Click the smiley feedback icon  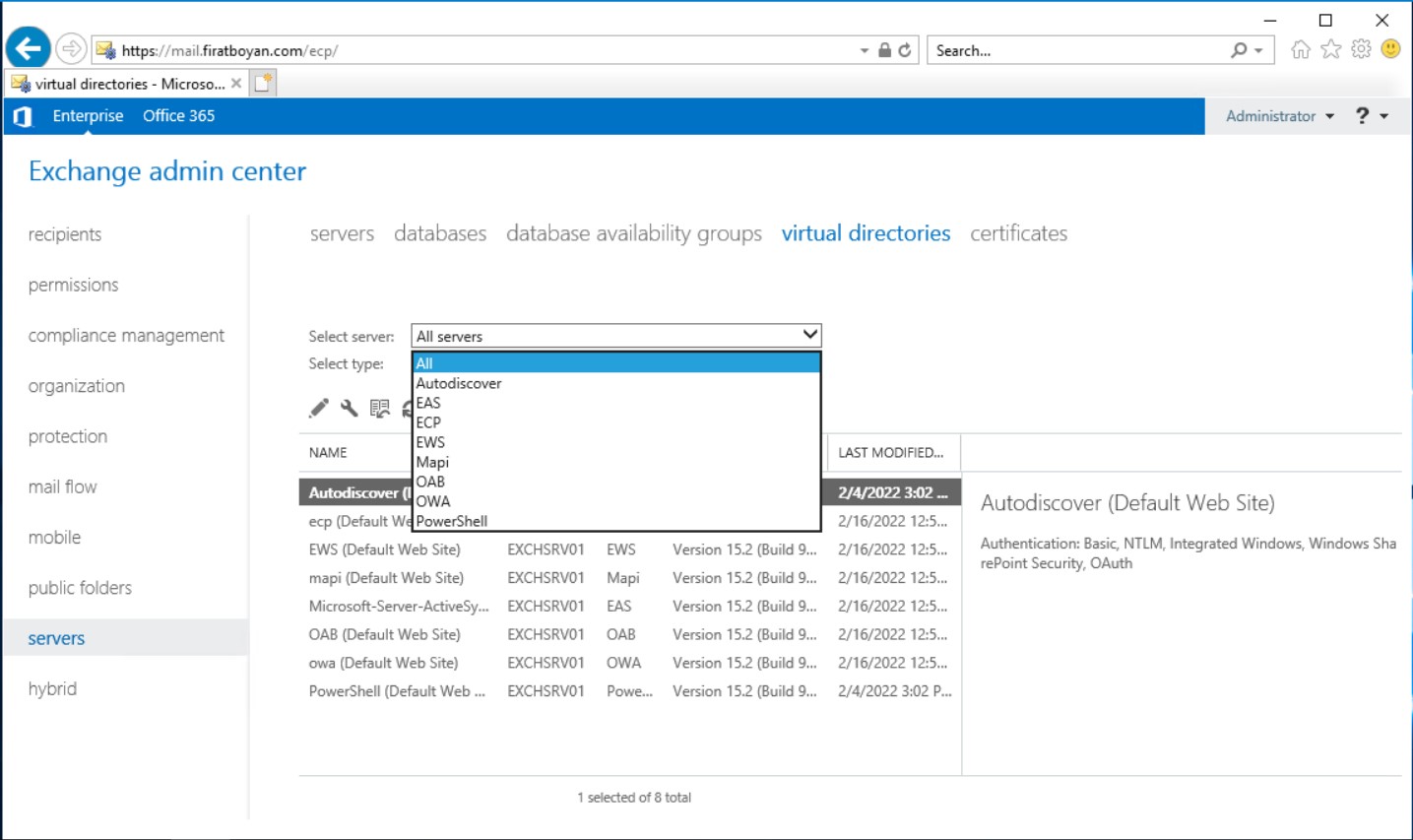point(1390,49)
